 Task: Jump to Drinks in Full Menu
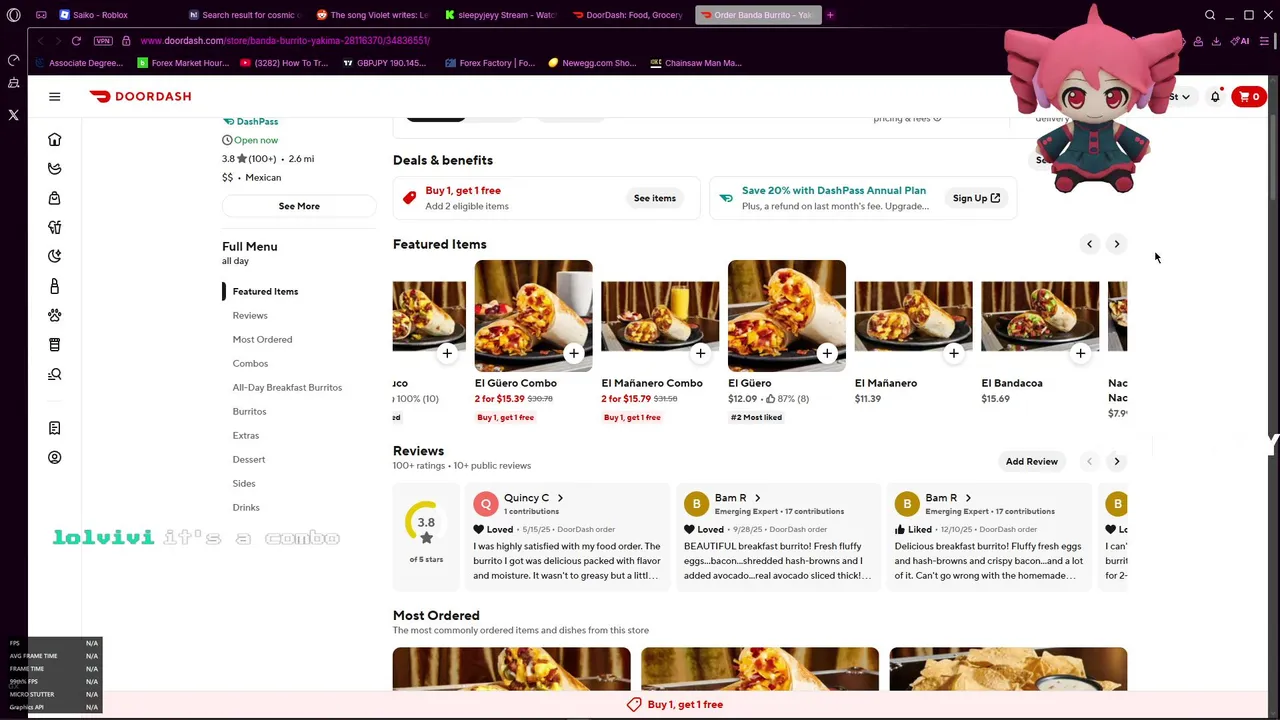246,507
